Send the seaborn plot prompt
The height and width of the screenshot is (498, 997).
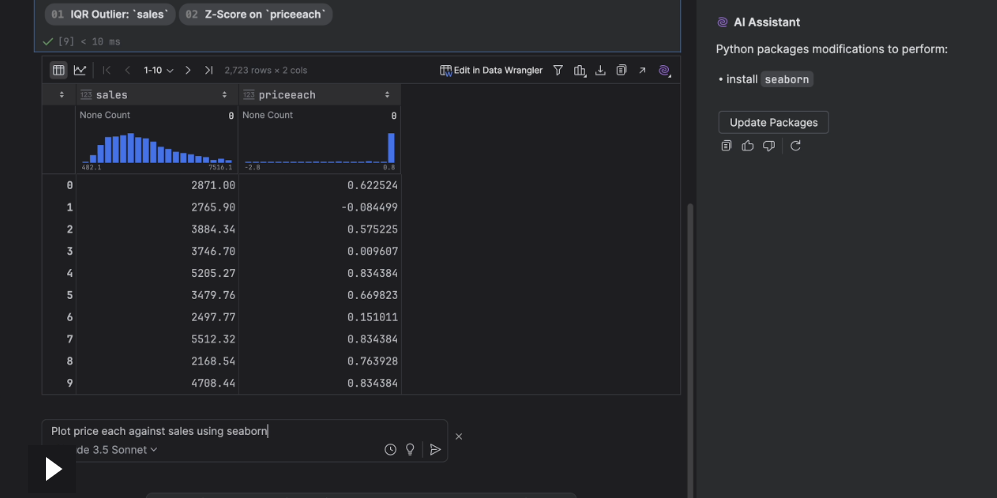point(435,450)
